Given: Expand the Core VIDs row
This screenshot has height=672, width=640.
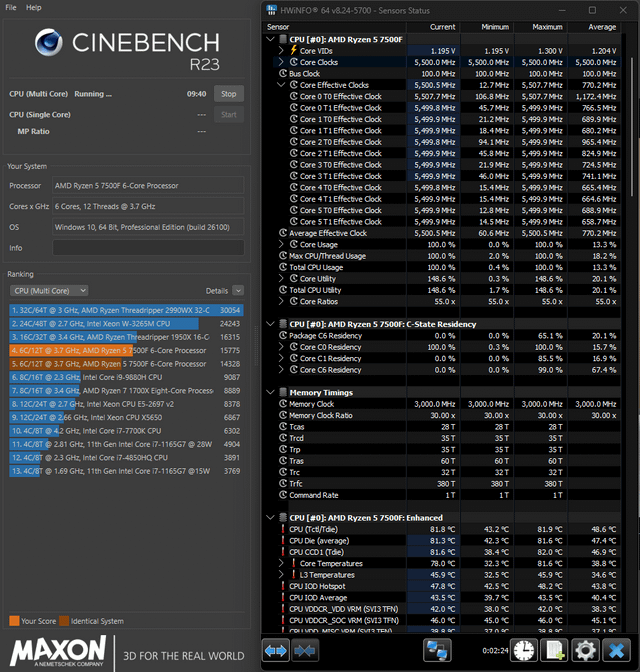Looking at the screenshot, I should click(281, 51).
